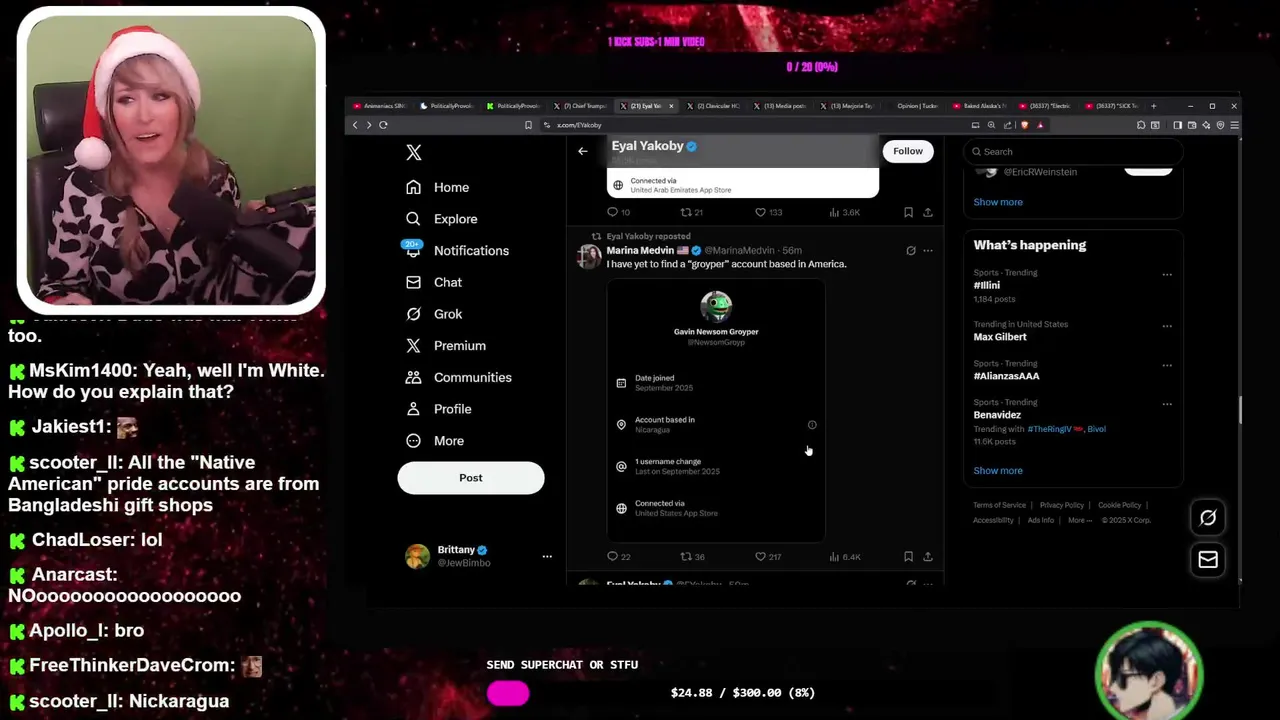Screen dimensions: 1280x720
Task: Click the browser forward button
Action: [x=368, y=125]
